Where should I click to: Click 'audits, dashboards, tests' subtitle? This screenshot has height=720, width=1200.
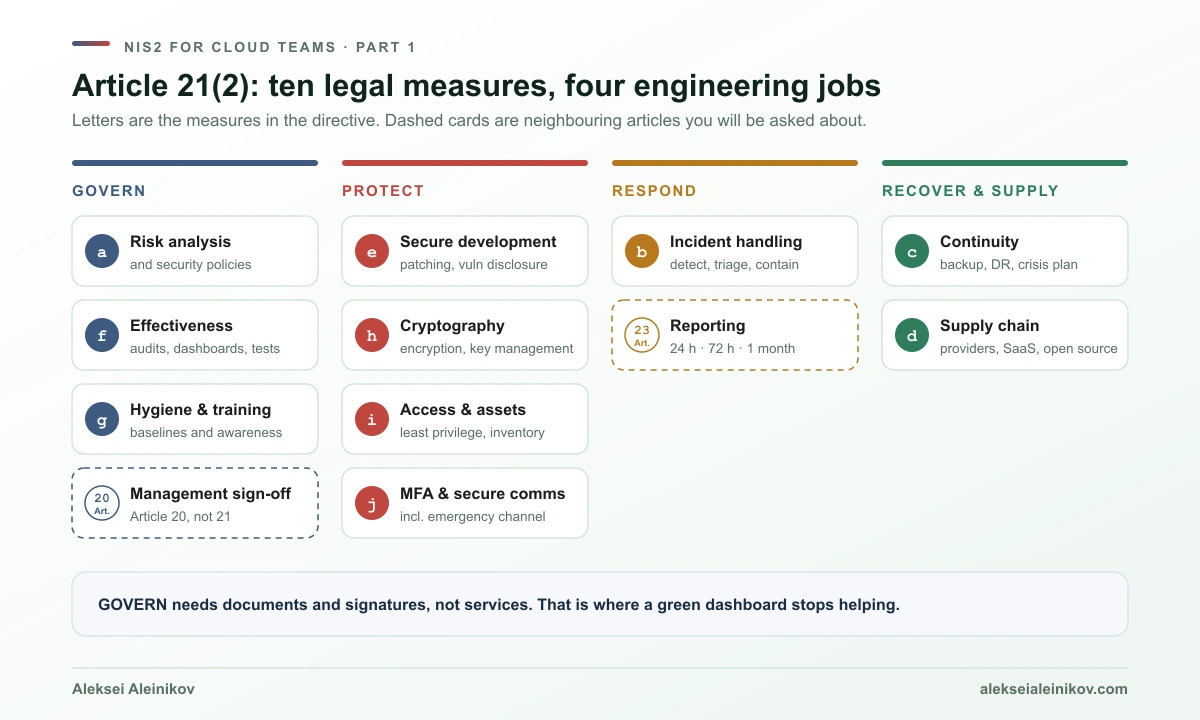click(x=205, y=349)
